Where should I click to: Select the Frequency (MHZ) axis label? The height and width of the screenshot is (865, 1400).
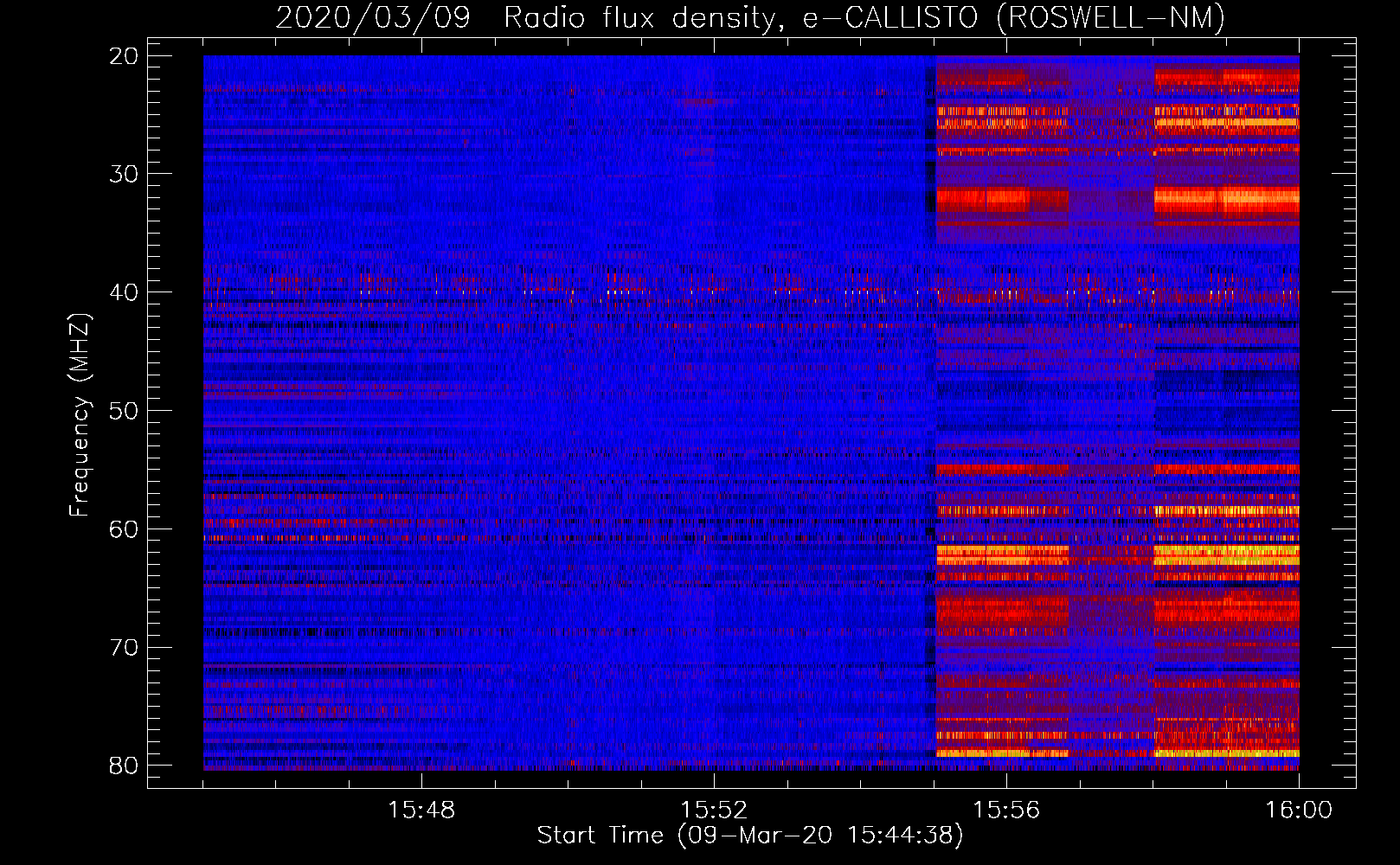[80, 415]
